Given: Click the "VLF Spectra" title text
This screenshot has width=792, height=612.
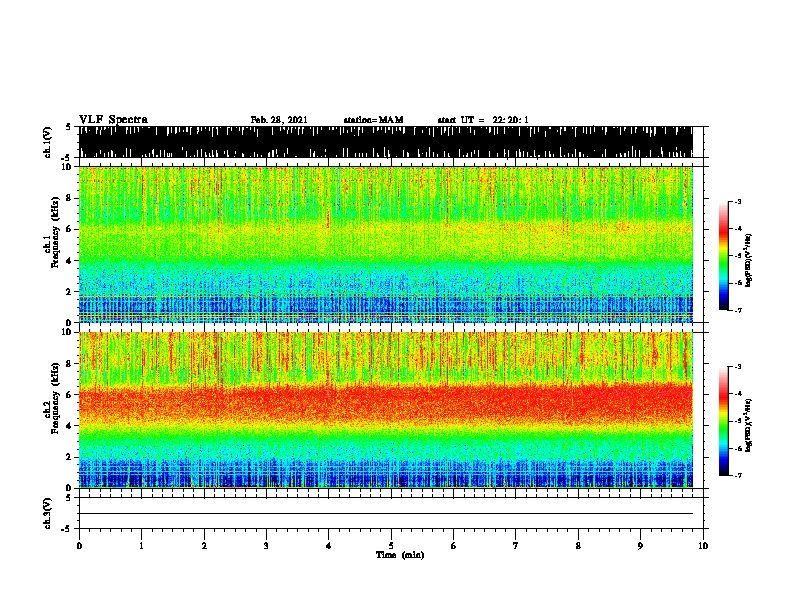Looking at the screenshot, I should tap(113, 119).
